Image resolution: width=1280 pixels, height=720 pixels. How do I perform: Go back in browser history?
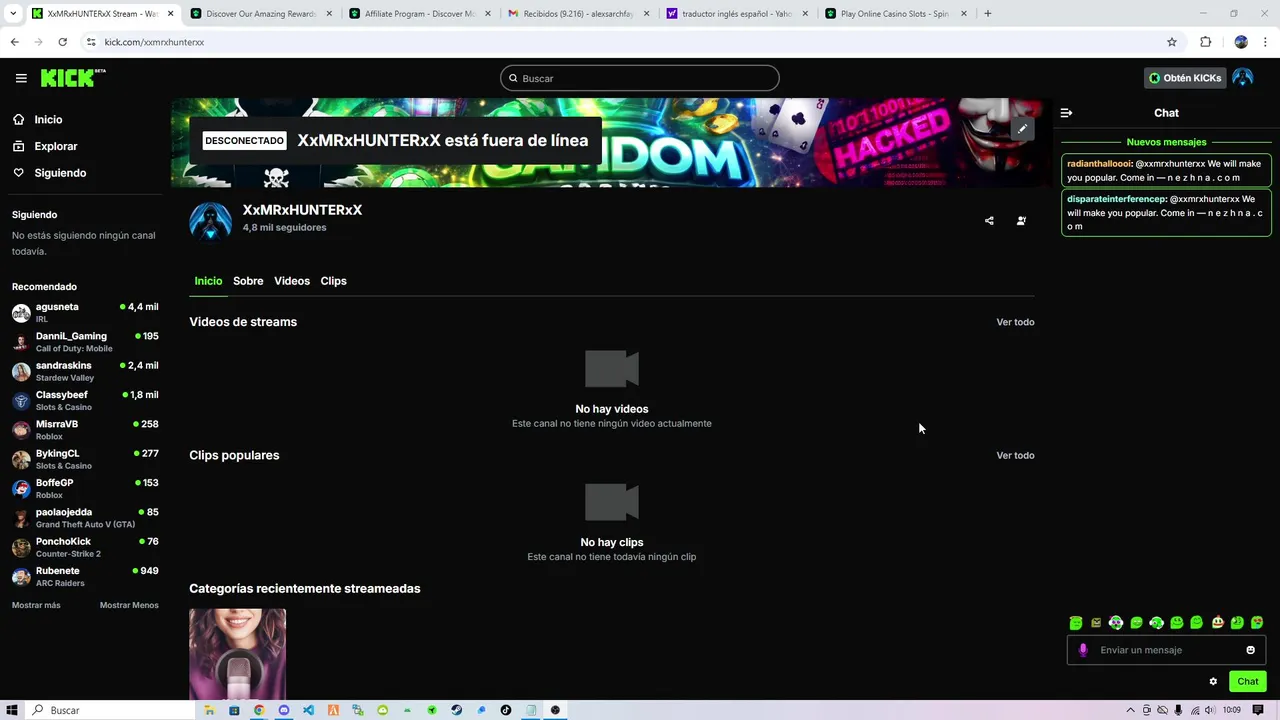(14, 42)
